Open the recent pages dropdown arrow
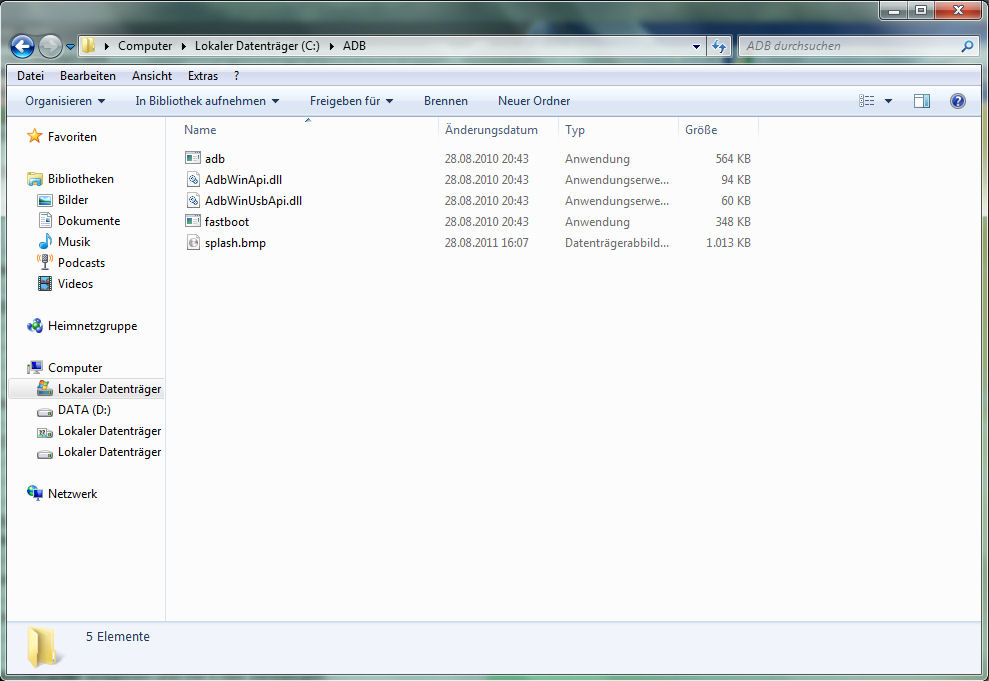Screen dimensions: 989x681 70,47
